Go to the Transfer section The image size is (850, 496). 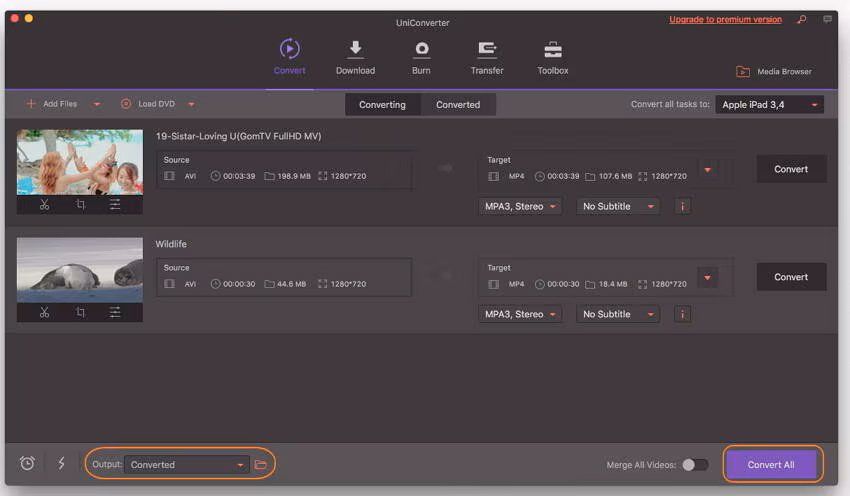click(487, 57)
